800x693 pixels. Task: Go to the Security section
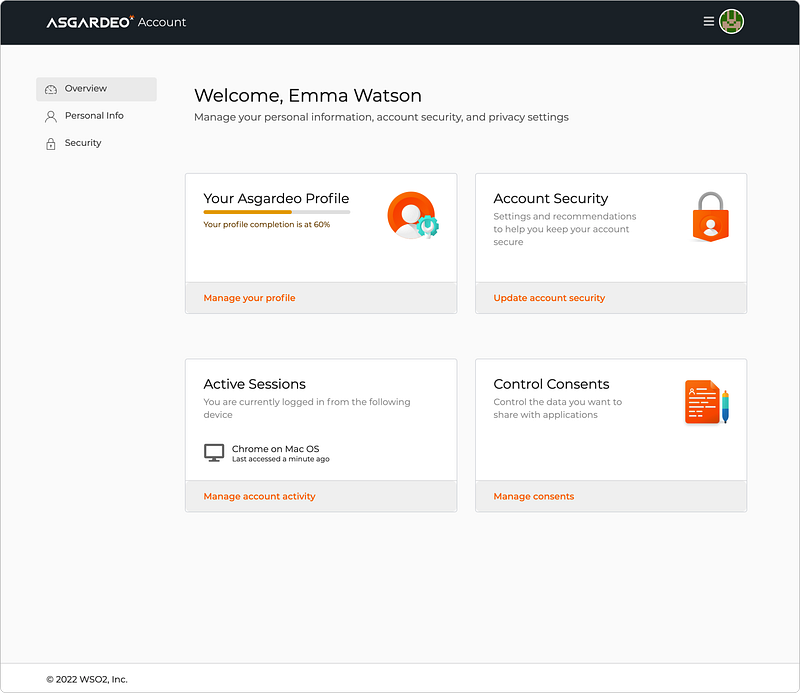point(96,143)
